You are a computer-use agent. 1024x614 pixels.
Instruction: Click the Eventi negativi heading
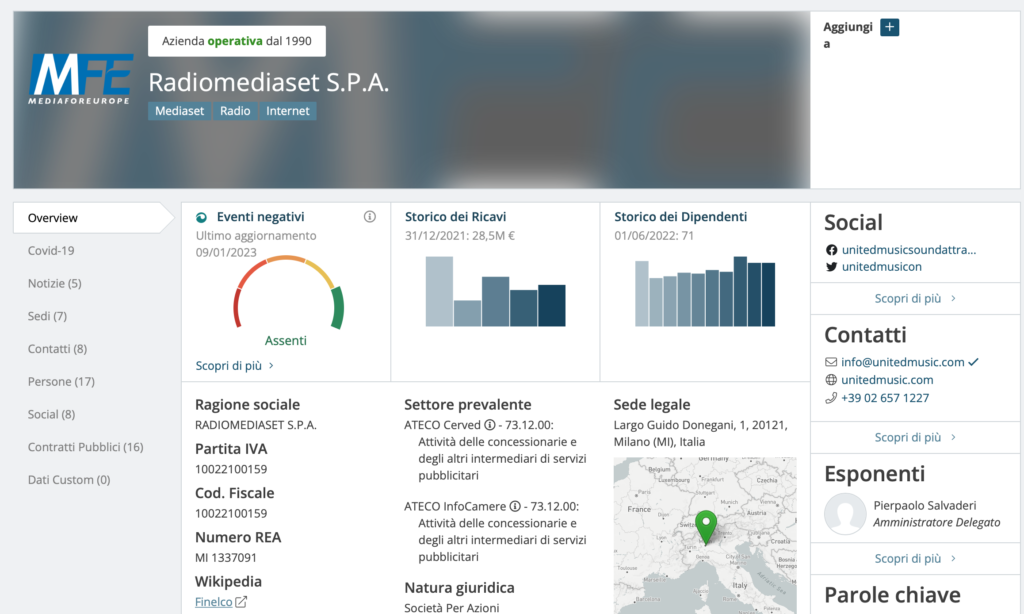(261, 217)
